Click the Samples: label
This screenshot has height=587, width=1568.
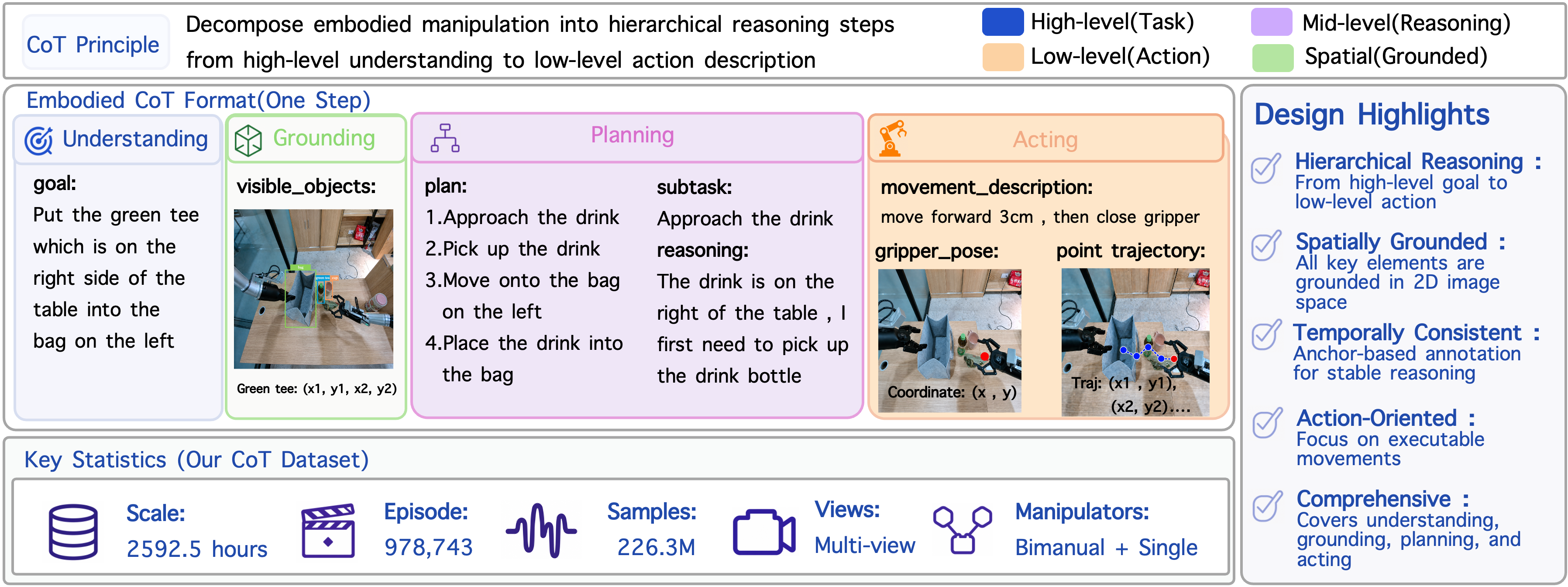(x=652, y=512)
